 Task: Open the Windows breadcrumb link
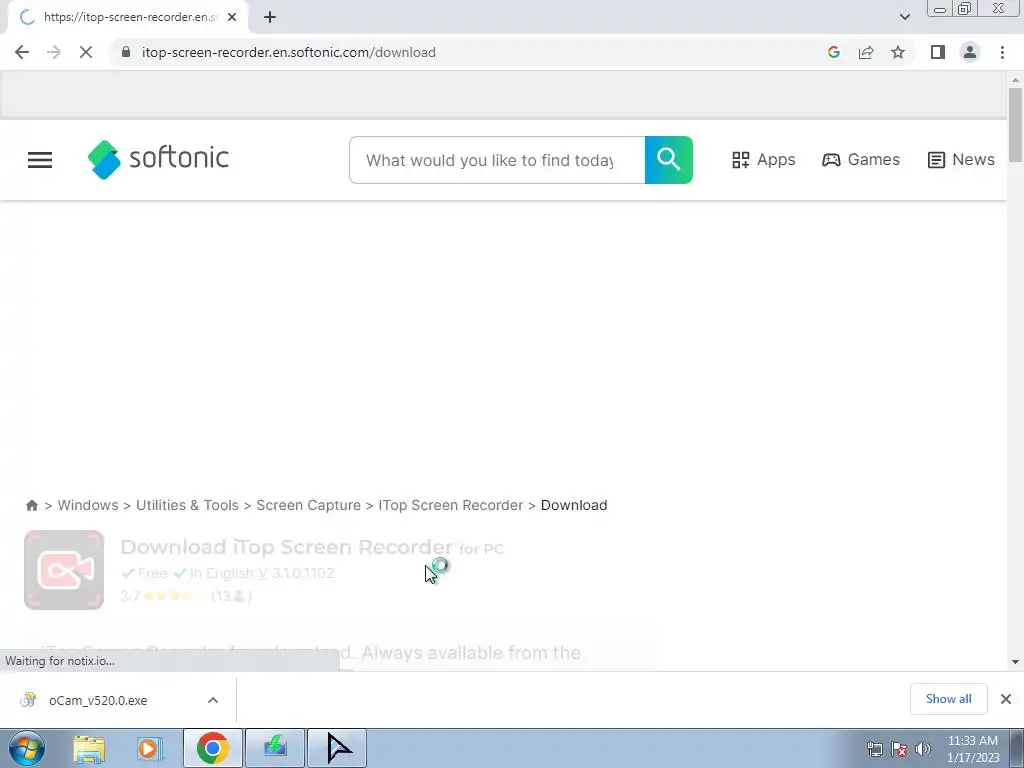click(x=88, y=505)
